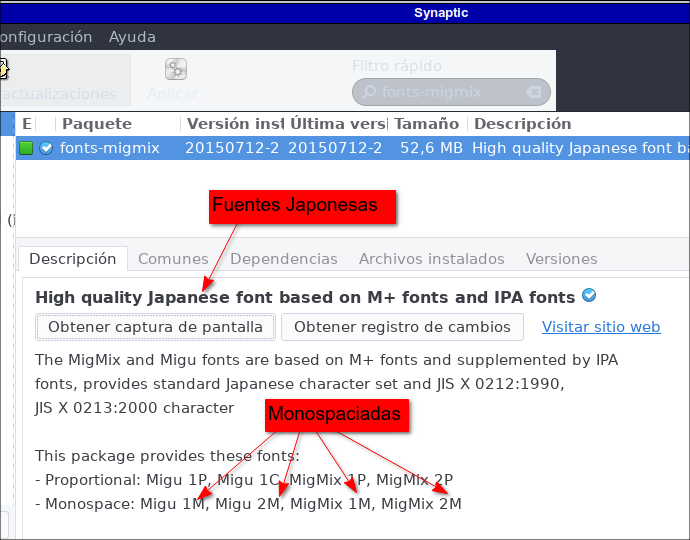Screen dimensions: 690x540
Task: Click the Aplicar toolbar label
Action: 173,94
